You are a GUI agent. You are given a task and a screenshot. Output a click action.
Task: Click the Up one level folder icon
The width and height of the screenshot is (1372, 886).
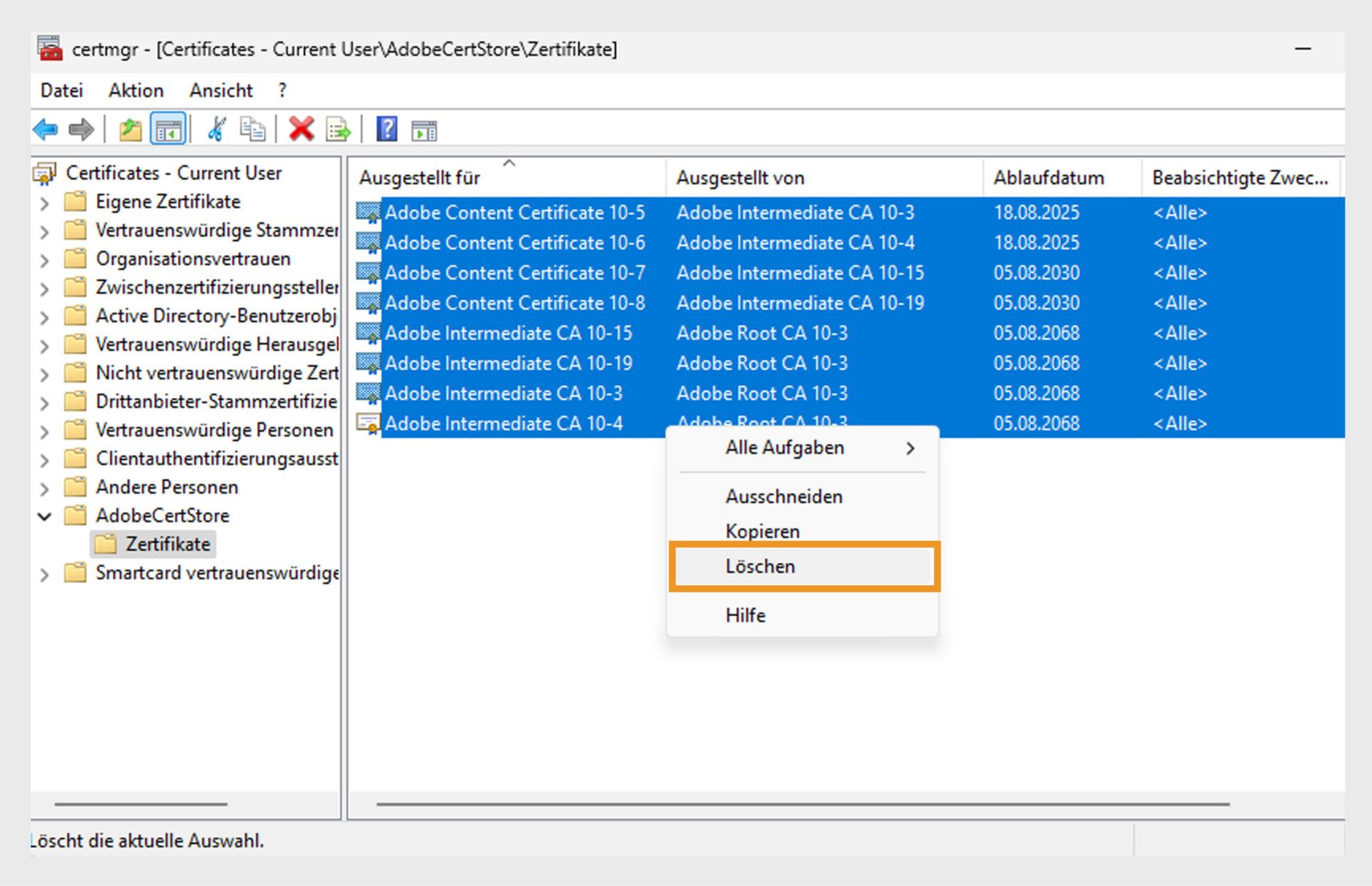(131, 129)
